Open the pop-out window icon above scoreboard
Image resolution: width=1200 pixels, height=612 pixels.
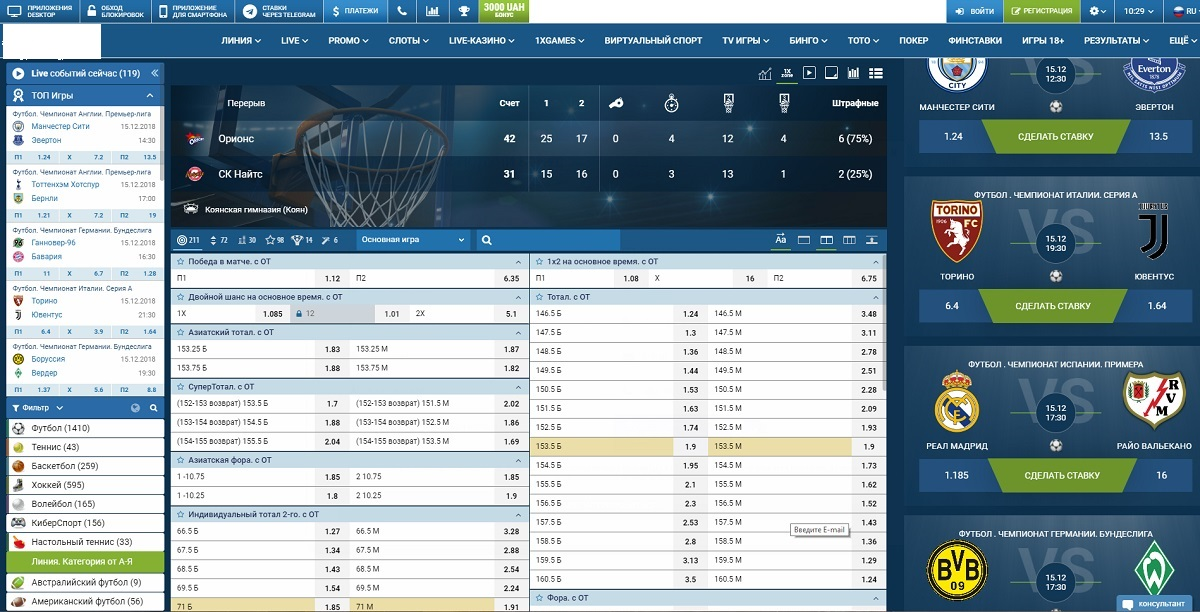(x=831, y=73)
